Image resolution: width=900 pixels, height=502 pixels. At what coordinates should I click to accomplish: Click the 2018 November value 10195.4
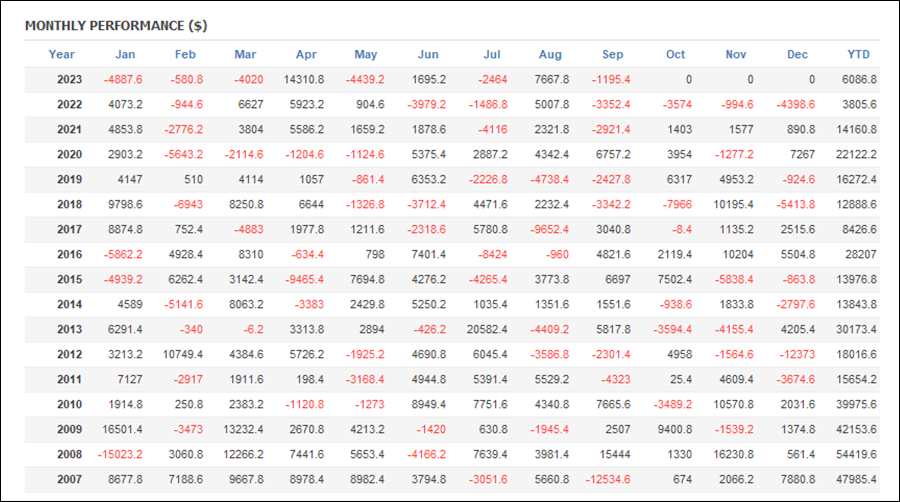pyautogui.click(x=734, y=204)
